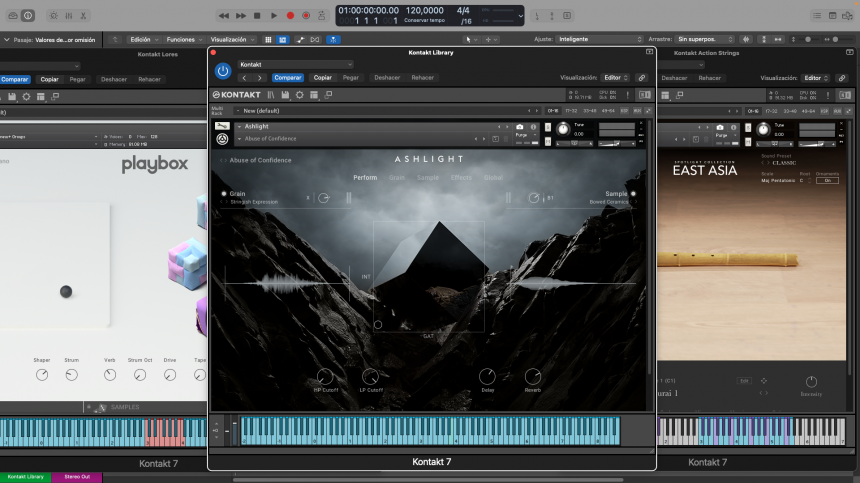Go to previous preset in Kontakt Library
Image resolution: width=860 pixels, height=483 pixels.
coord(245,78)
